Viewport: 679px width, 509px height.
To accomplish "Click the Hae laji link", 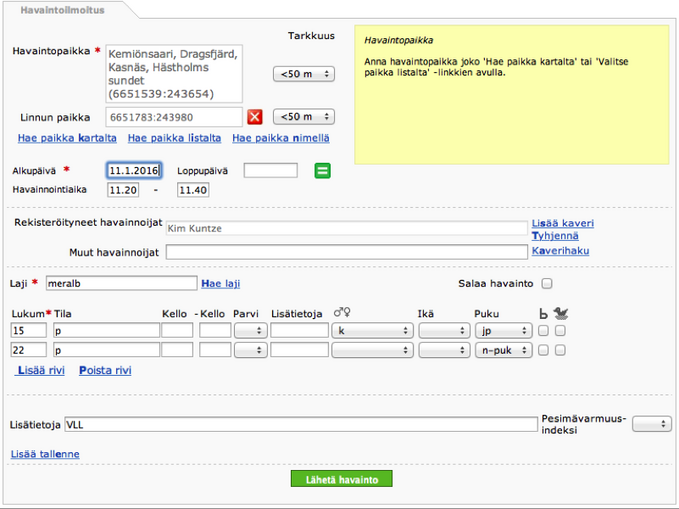I will tap(221, 284).
